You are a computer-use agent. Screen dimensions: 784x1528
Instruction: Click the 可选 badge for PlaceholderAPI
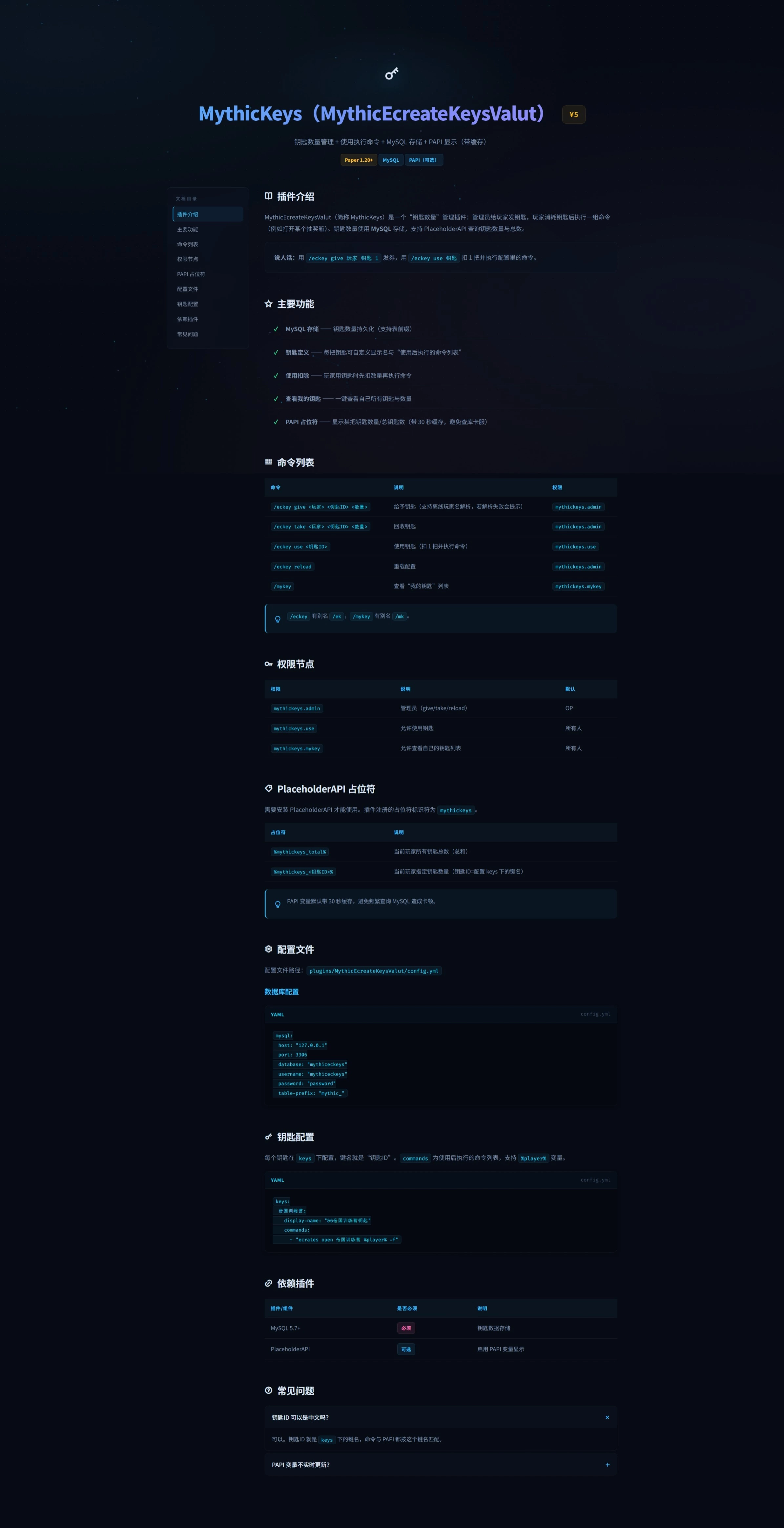point(406,1350)
